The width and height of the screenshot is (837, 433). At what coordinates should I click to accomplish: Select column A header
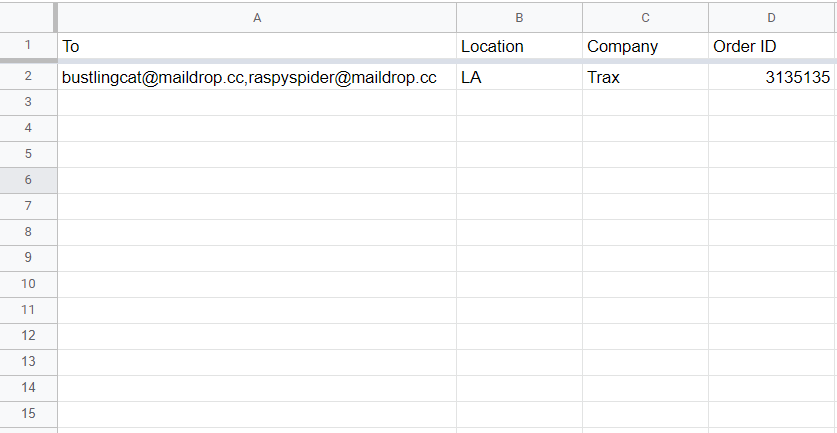pyautogui.click(x=257, y=17)
